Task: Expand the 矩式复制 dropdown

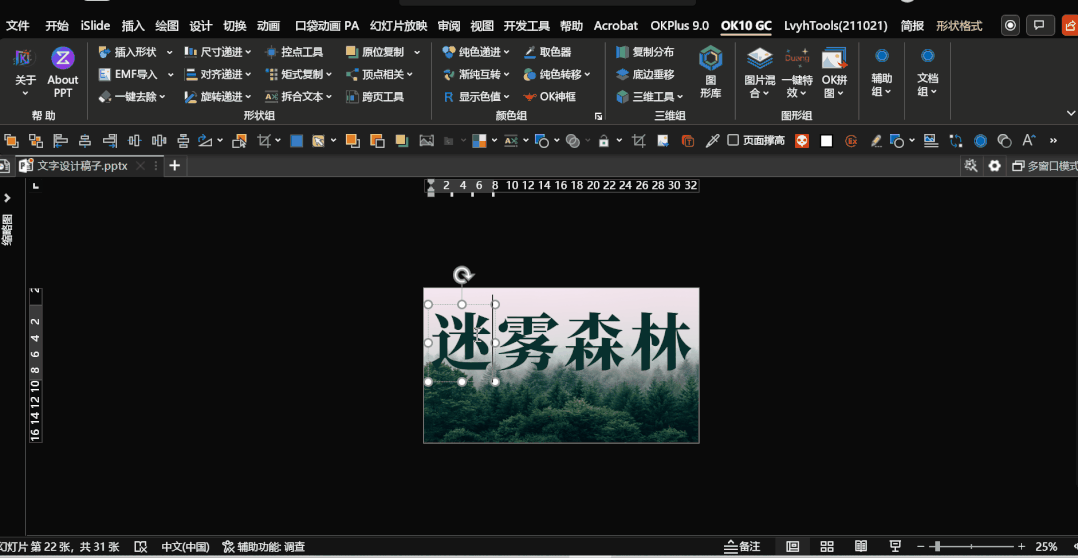Action: [x=329, y=74]
